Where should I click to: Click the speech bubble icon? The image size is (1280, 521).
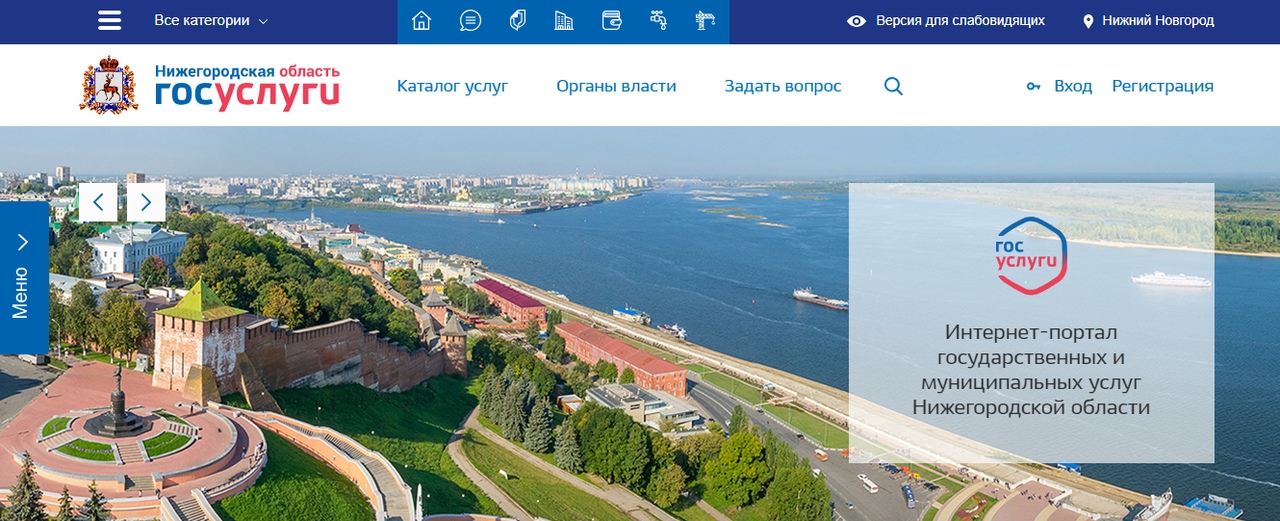470,21
